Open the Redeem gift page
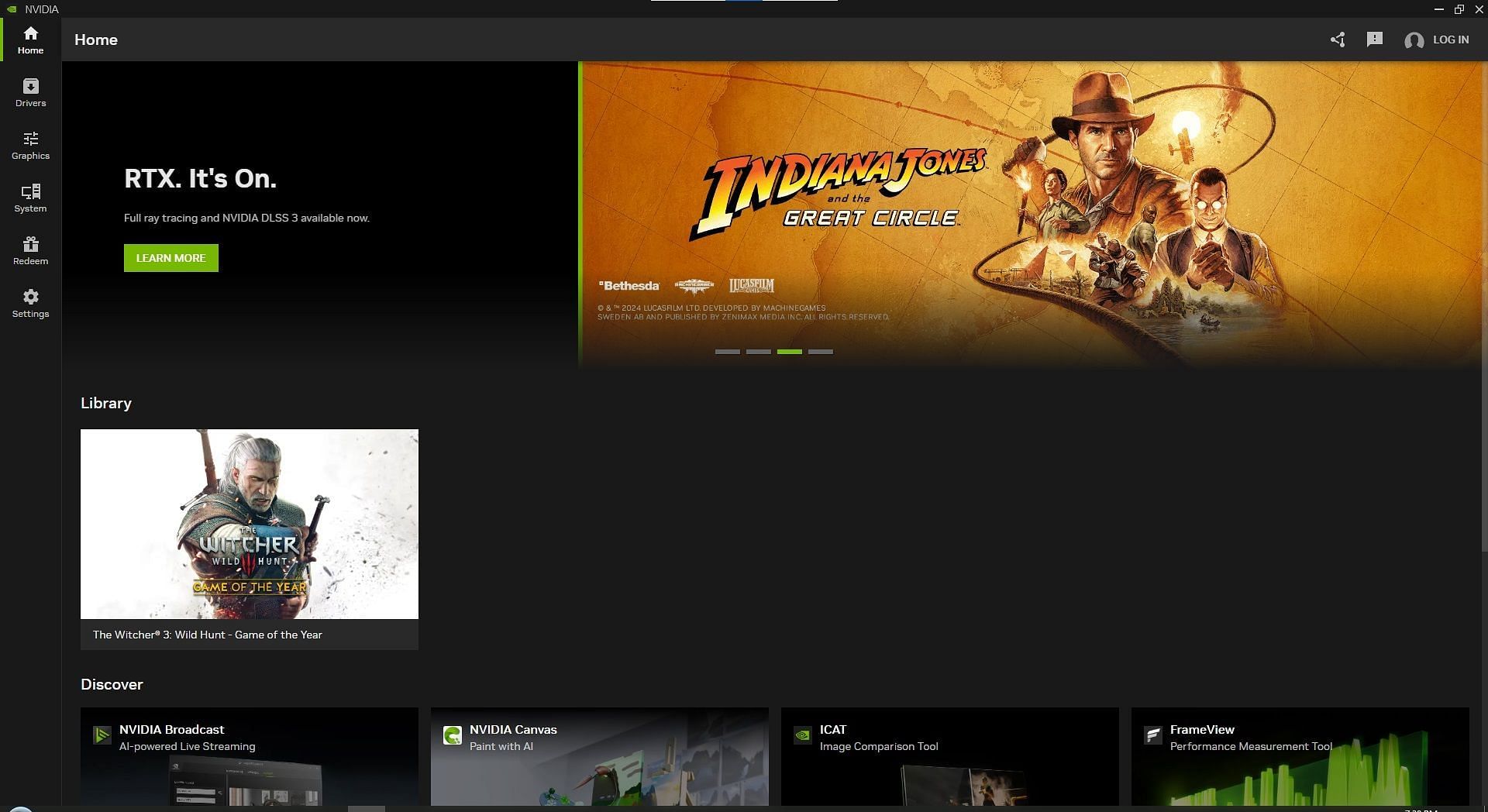 tap(30, 250)
